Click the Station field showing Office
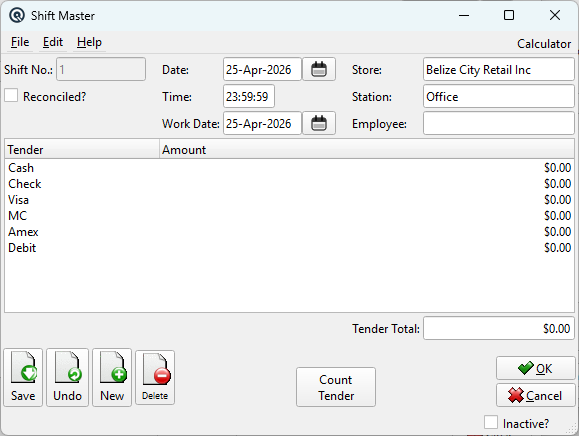This screenshot has width=579, height=436. (x=499, y=96)
